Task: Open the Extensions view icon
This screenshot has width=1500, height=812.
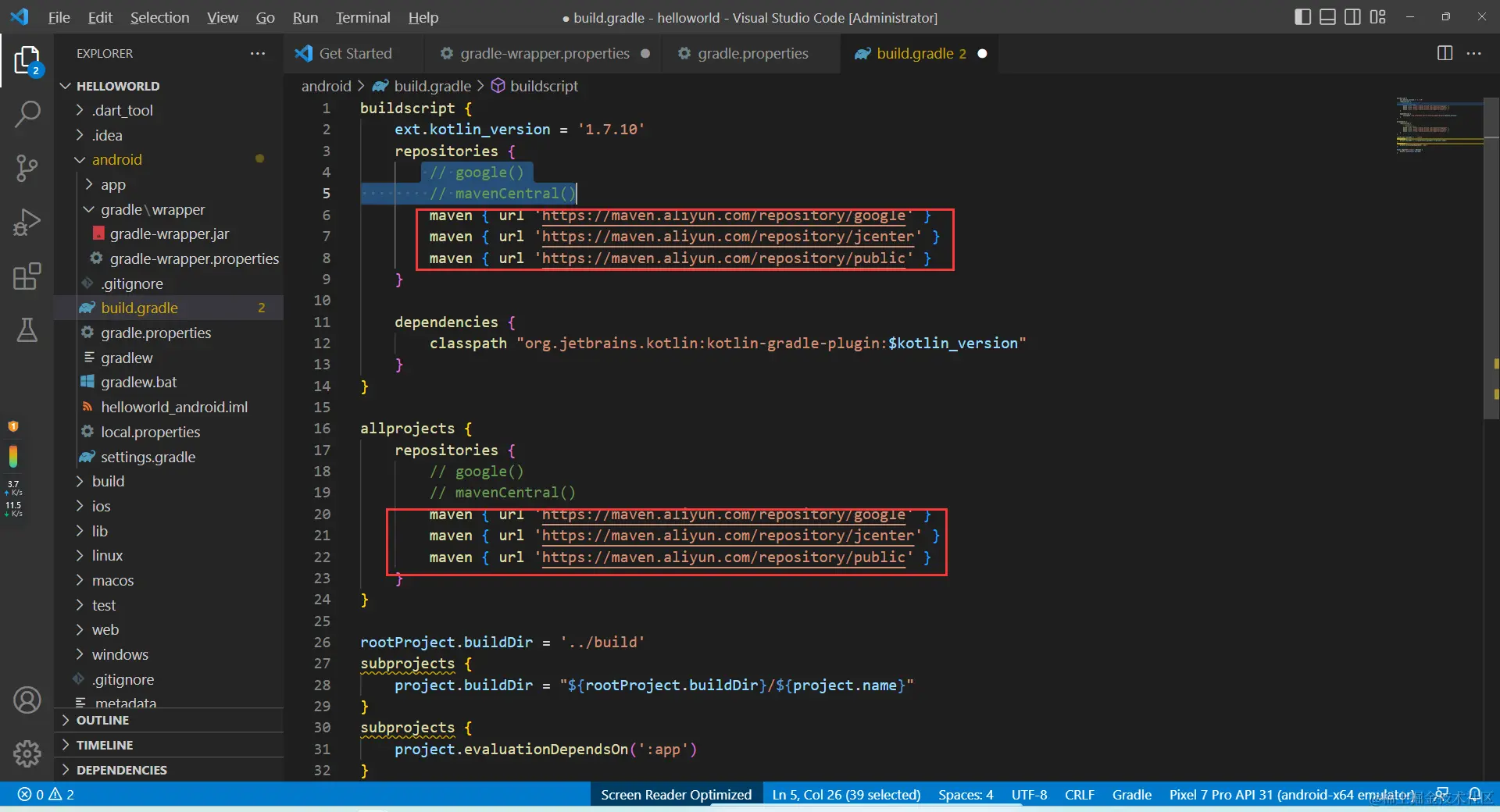Action: (27, 276)
